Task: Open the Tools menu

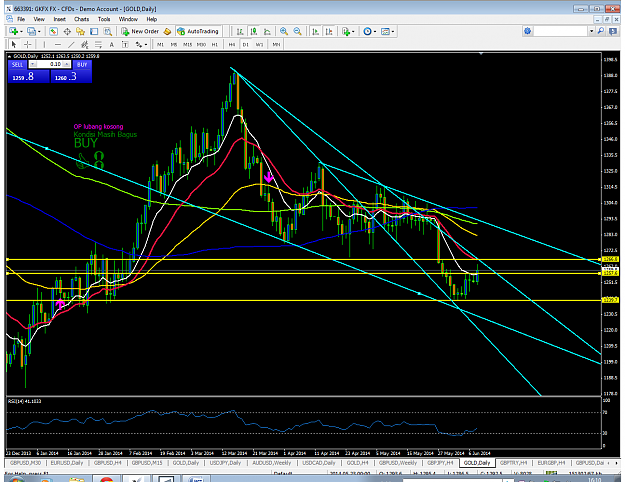Action: coord(104,19)
